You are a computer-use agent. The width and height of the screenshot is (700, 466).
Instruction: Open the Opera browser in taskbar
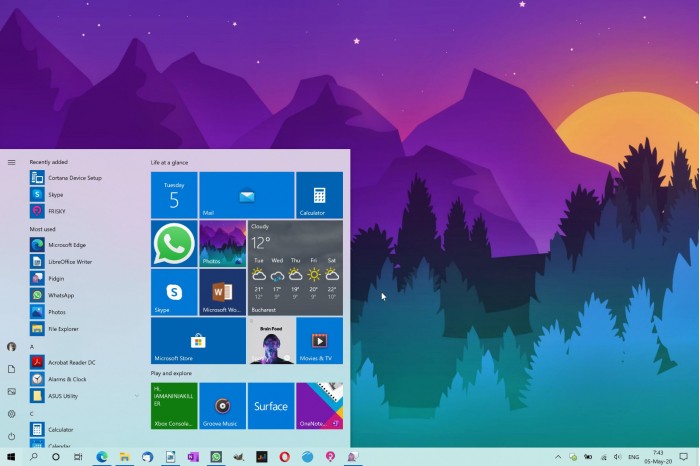tap(284, 457)
